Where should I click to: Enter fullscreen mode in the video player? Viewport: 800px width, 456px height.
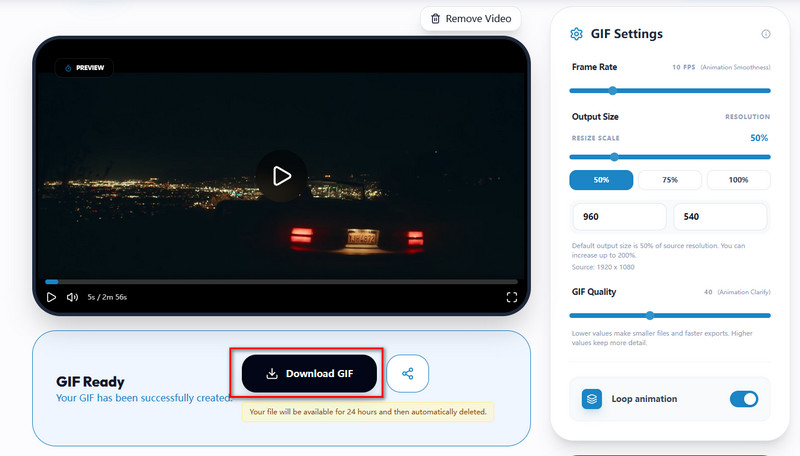(512, 297)
